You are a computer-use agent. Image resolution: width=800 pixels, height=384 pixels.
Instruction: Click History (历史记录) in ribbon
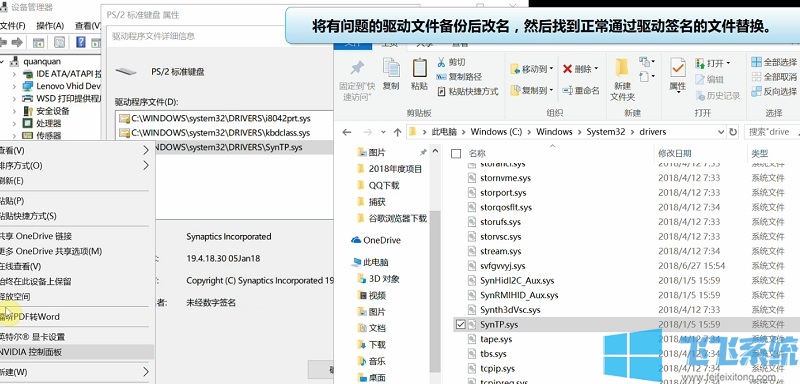click(x=717, y=95)
